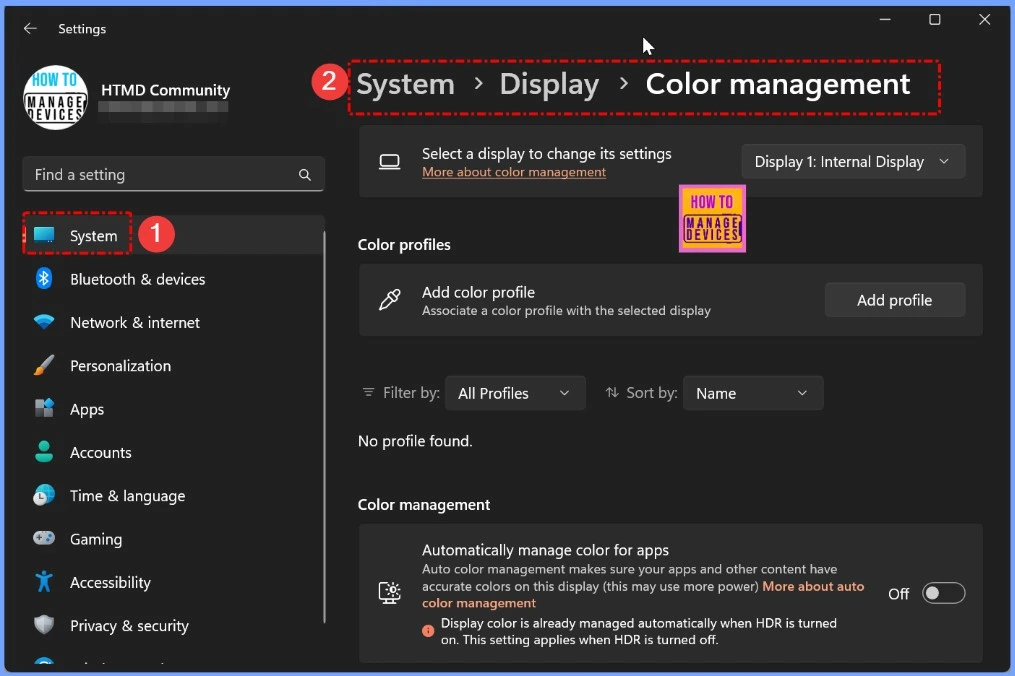The image size is (1015, 676).
Task: Click the Accessibility figure icon
Action: click(44, 581)
